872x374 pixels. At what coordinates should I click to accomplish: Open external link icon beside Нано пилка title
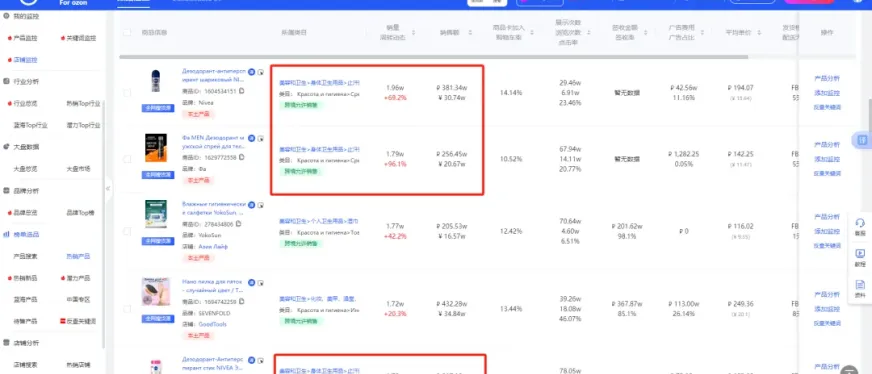click(260, 283)
